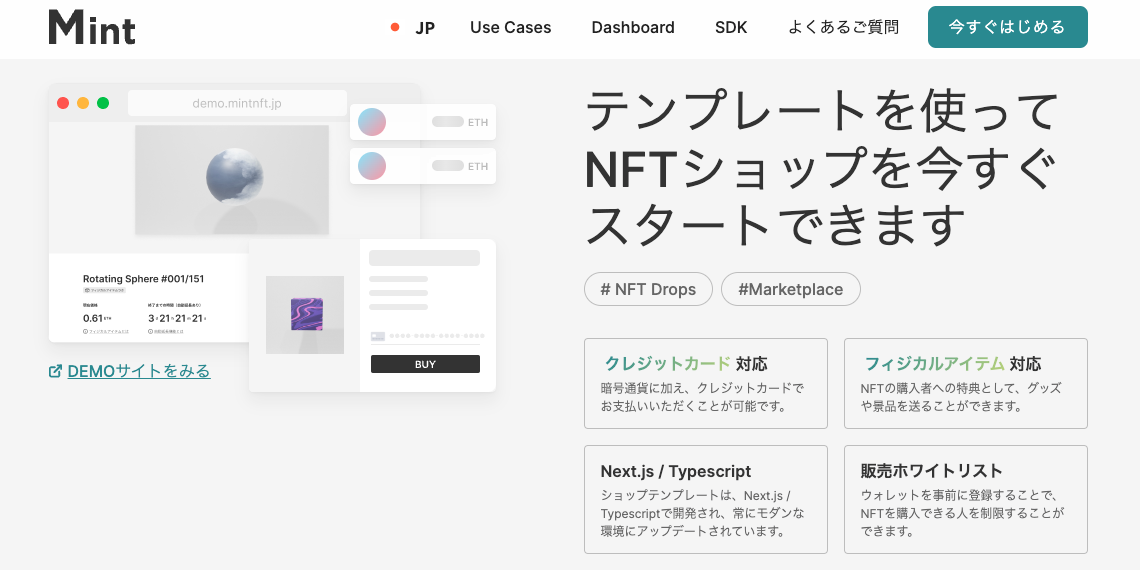Click the credit card icon above BUY
The width and height of the screenshot is (1140, 570).
(377, 336)
